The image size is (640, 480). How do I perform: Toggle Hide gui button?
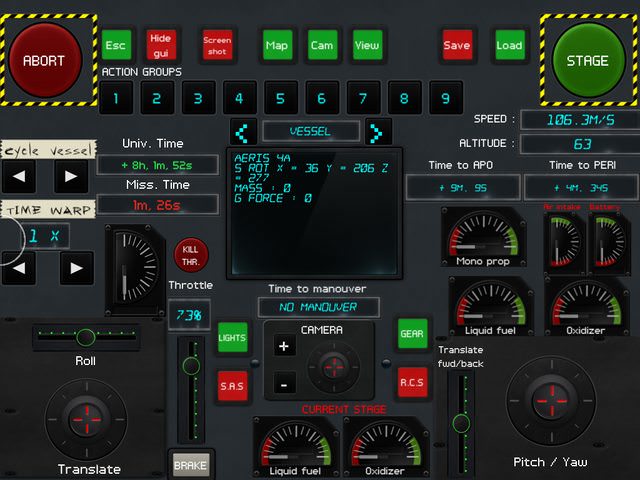point(161,45)
